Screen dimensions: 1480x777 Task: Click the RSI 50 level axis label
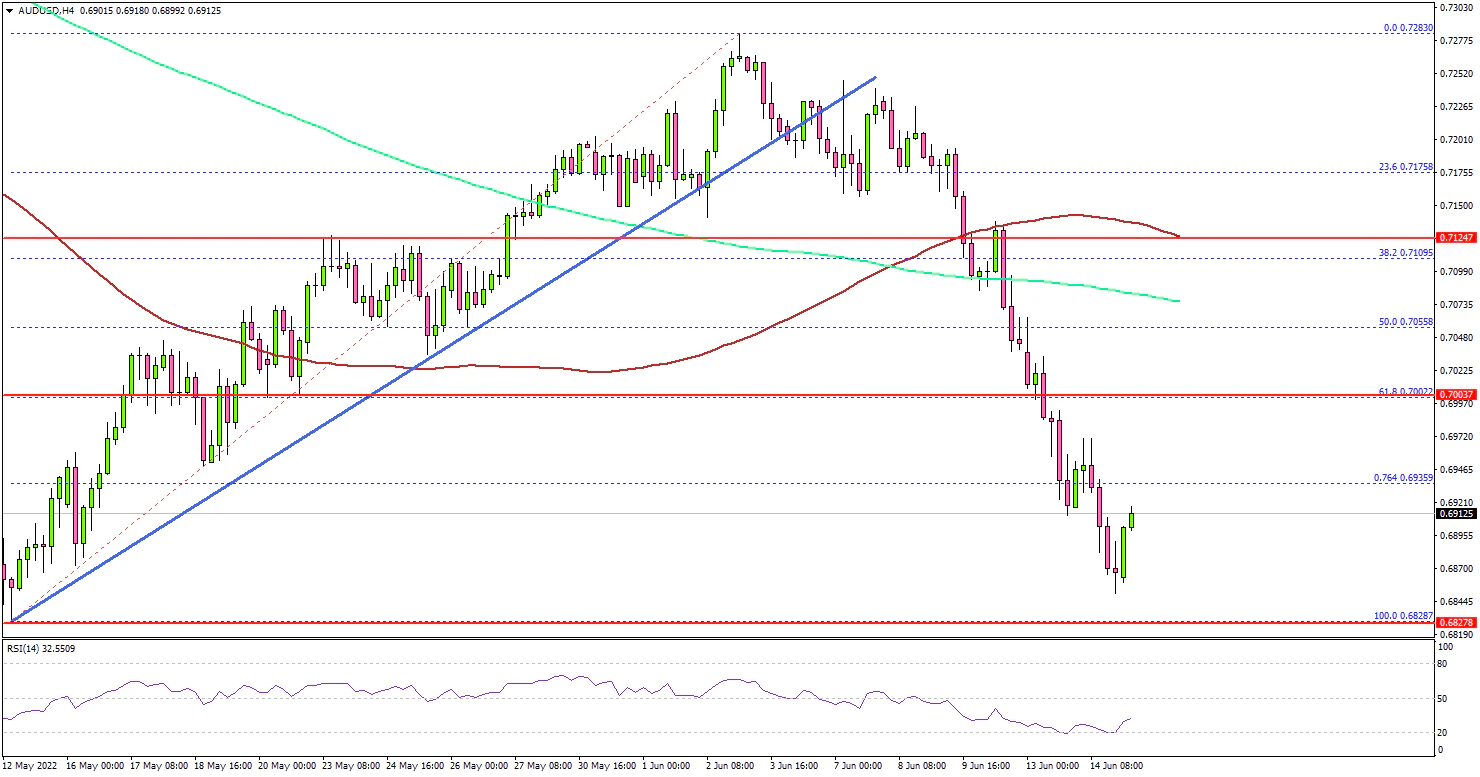(x=1444, y=697)
